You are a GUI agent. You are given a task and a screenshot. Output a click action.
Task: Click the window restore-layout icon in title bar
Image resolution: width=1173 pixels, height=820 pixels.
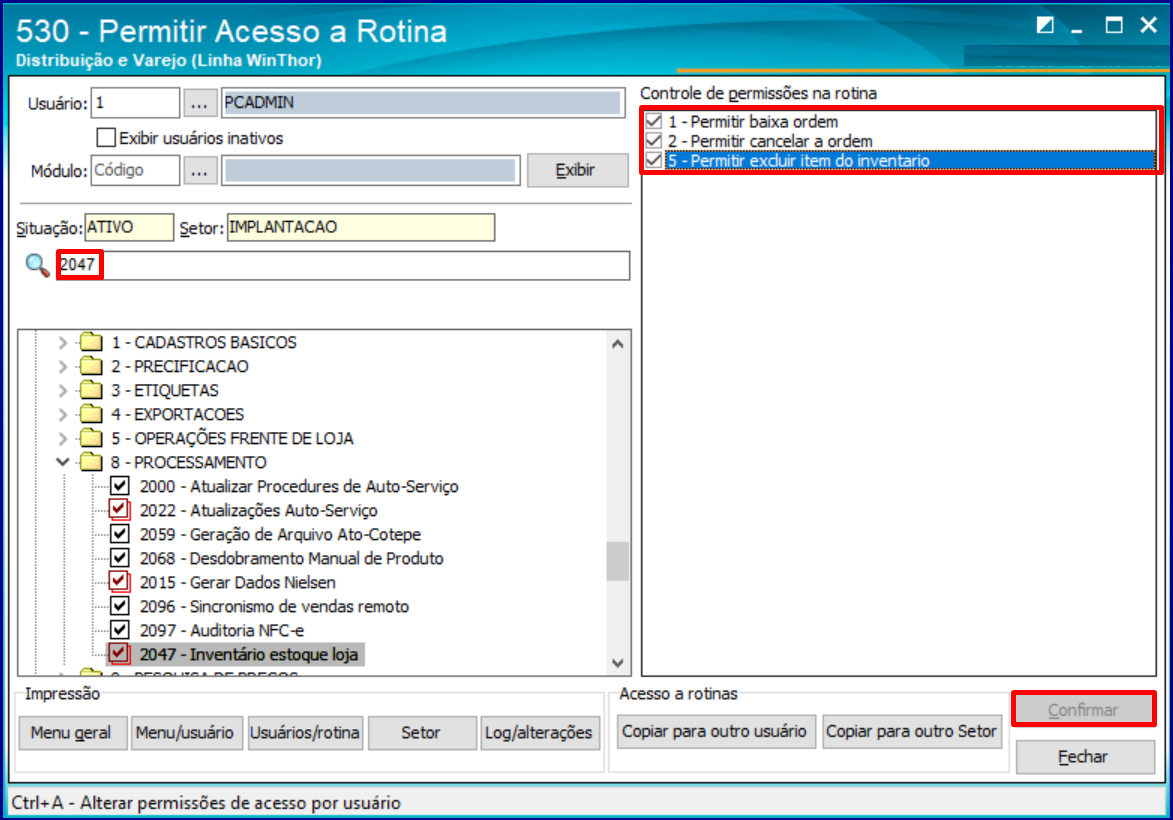[x=1044, y=25]
